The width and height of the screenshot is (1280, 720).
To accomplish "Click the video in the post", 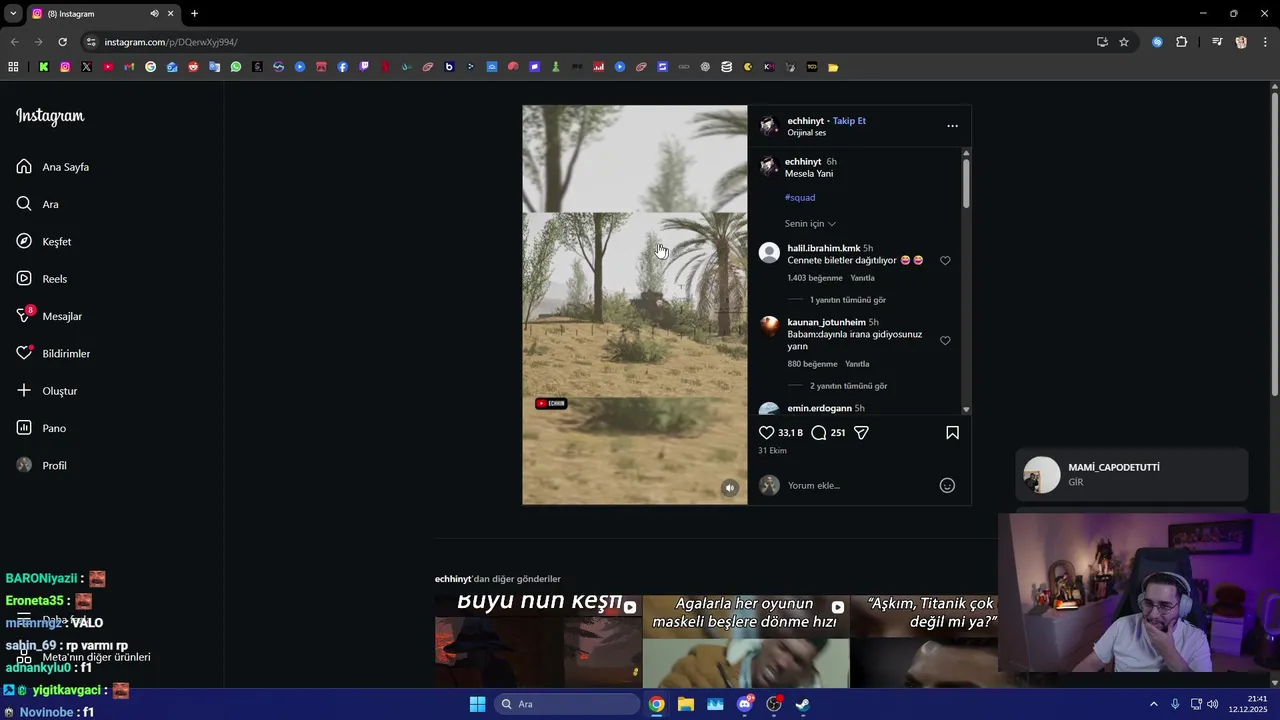I will point(634,305).
